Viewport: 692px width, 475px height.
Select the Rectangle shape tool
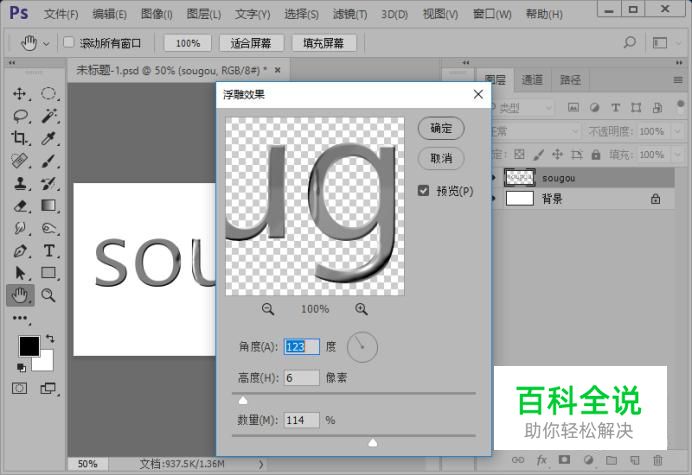coord(49,273)
